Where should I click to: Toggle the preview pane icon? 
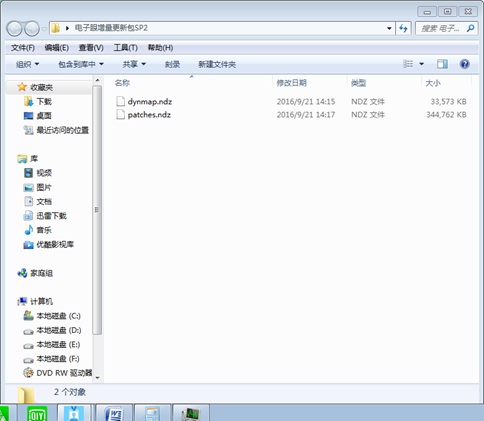[x=442, y=64]
